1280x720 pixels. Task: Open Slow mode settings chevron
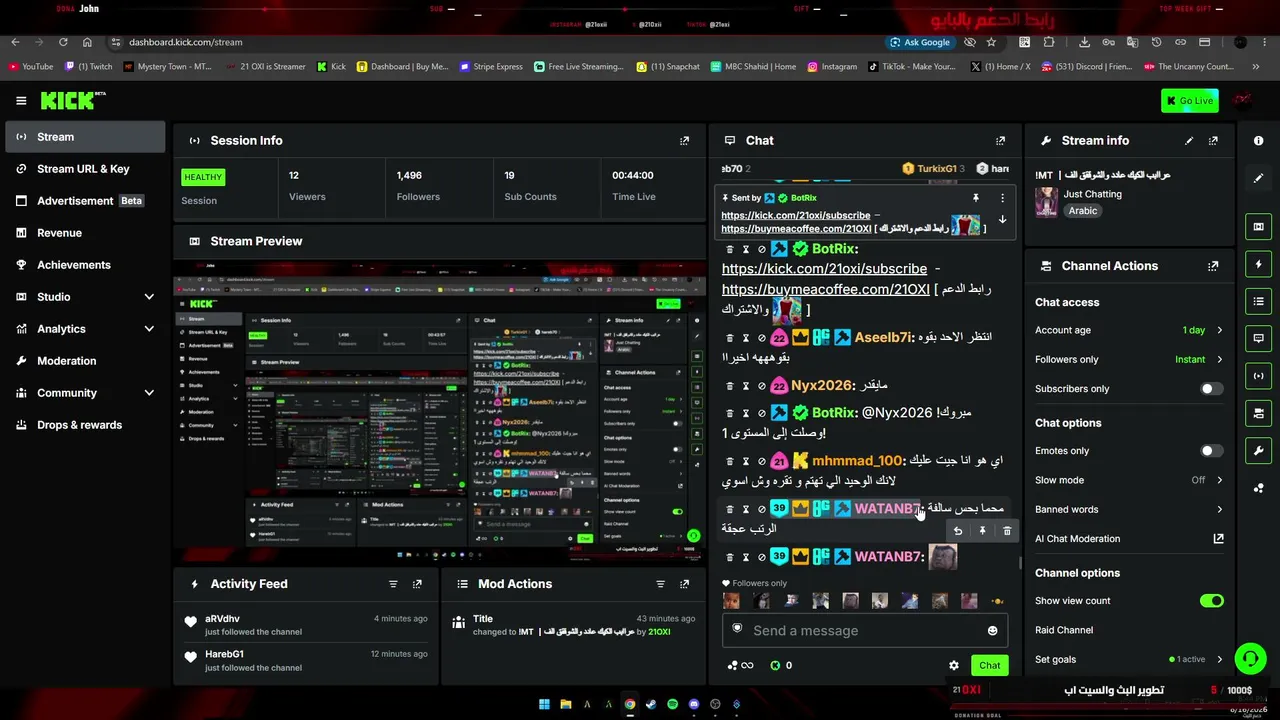click(1219, 480)
